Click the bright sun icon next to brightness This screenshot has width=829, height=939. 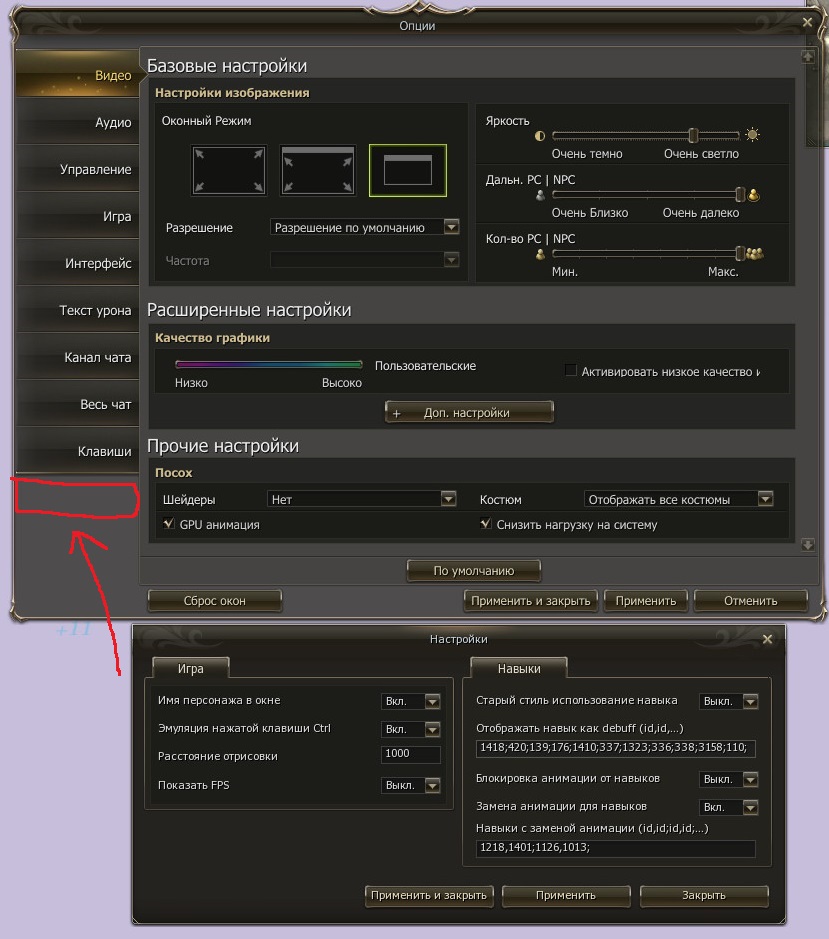[x=752, y=135]
